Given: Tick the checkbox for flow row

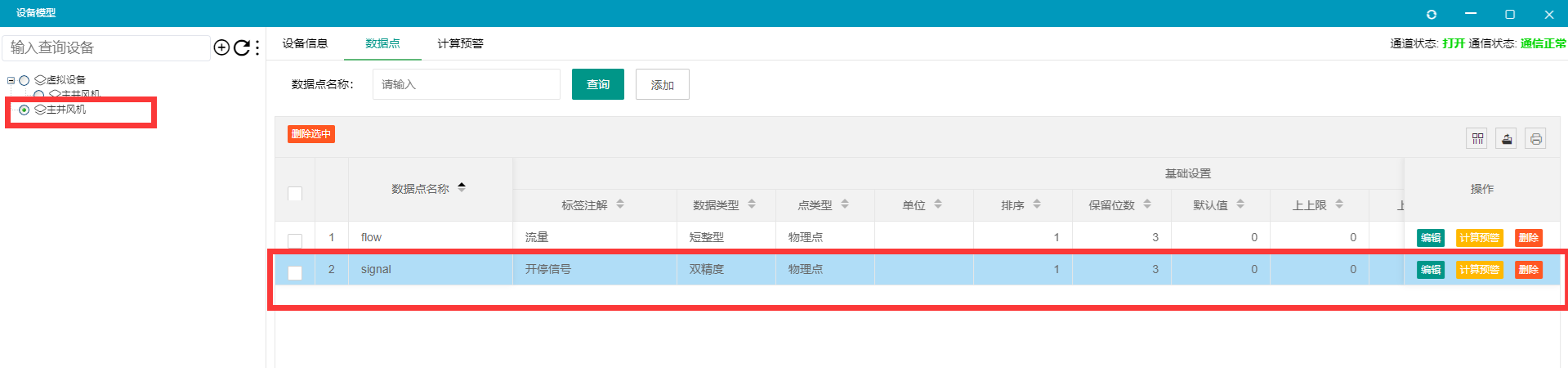Looking at the screenshot, I should click(295, 240).
